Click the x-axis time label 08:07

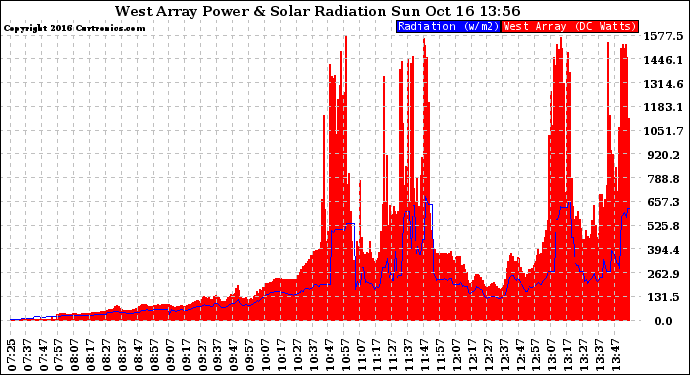[75, 355]
